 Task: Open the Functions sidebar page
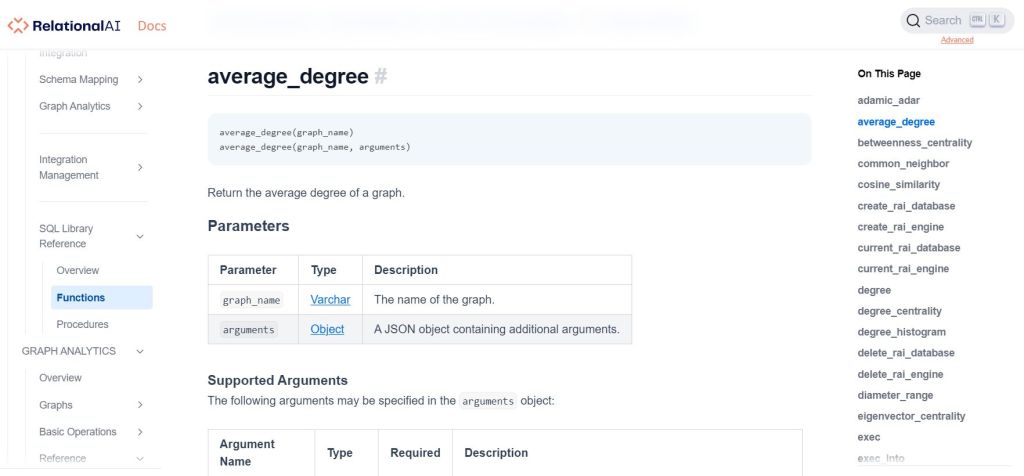(x=81, y=297)
